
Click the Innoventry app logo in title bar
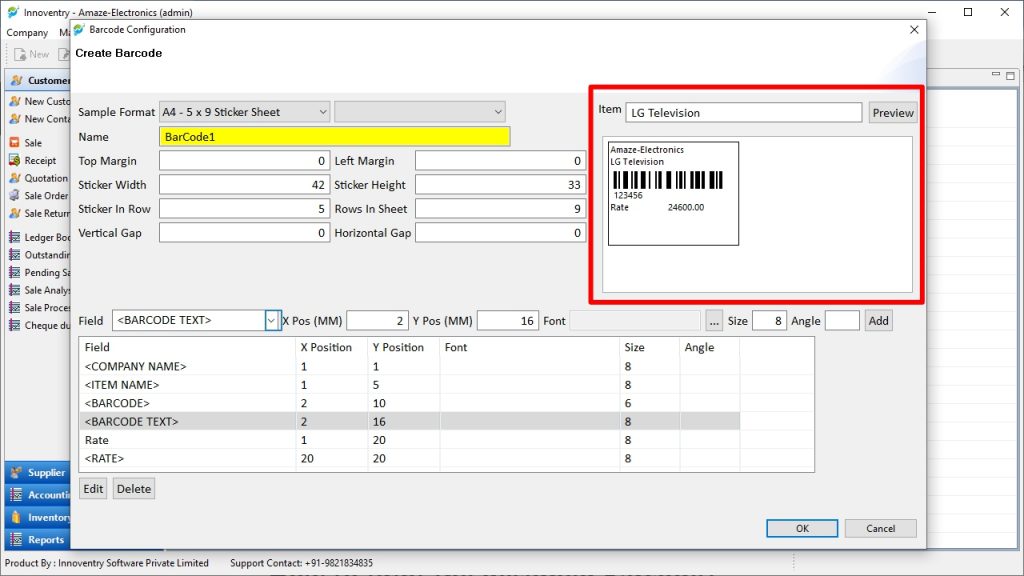point(12,12)
